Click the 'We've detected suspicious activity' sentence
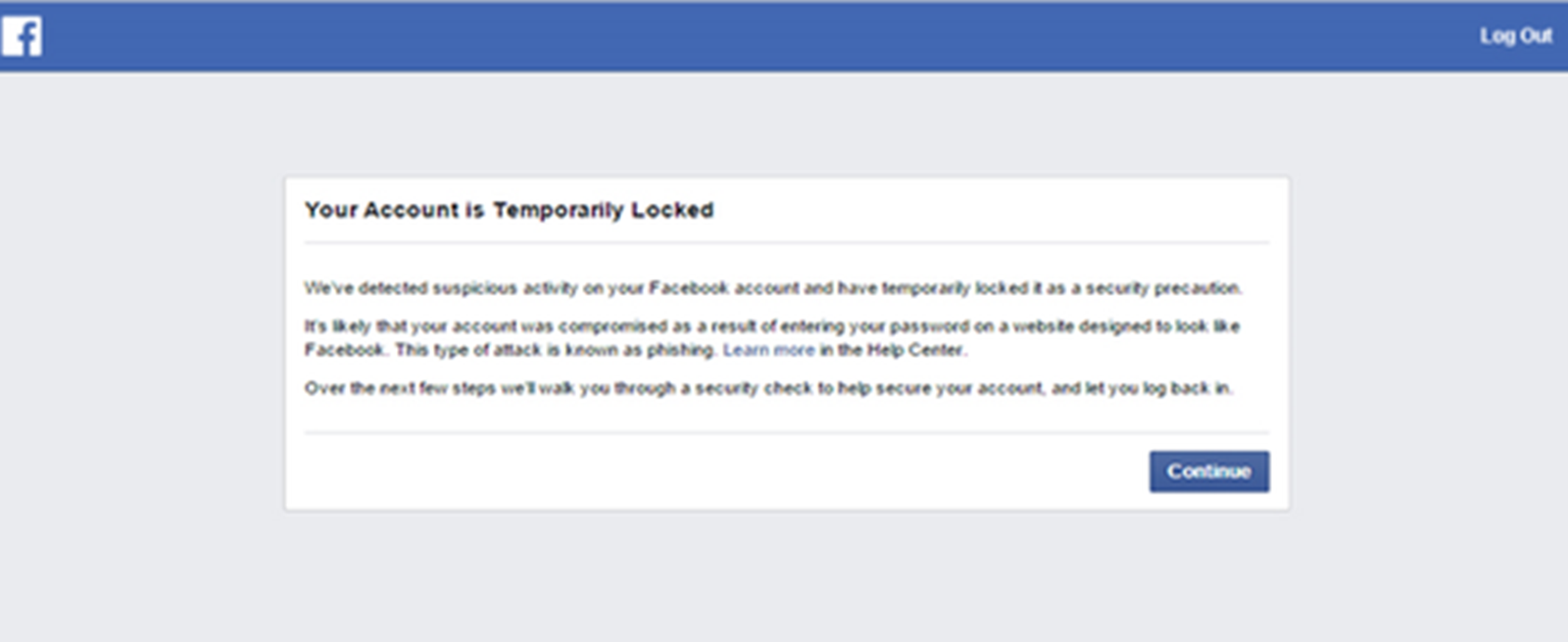 [773, 288]
